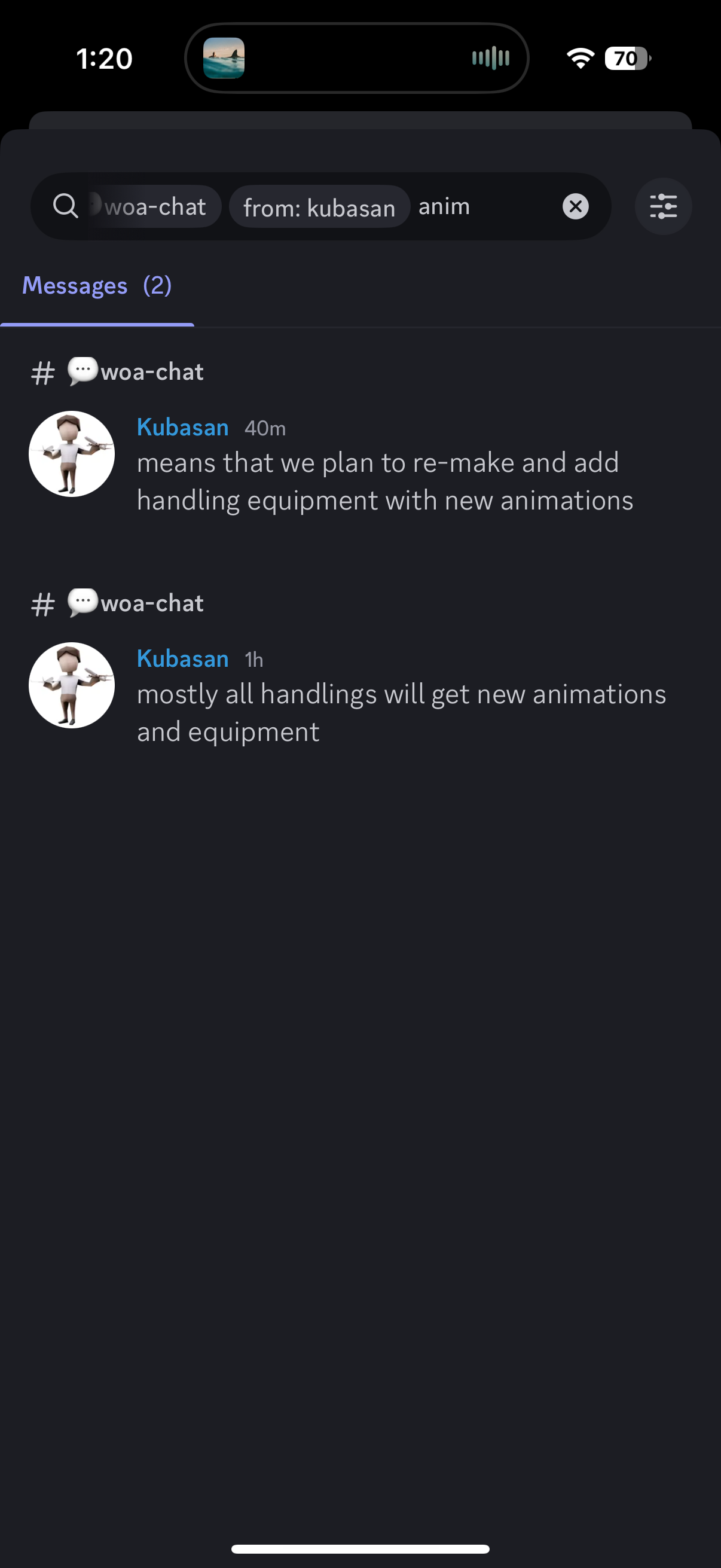Tap Kubasan username on the 1h message
Screen dimensions: 721x1568
click(x=182, y=658)
